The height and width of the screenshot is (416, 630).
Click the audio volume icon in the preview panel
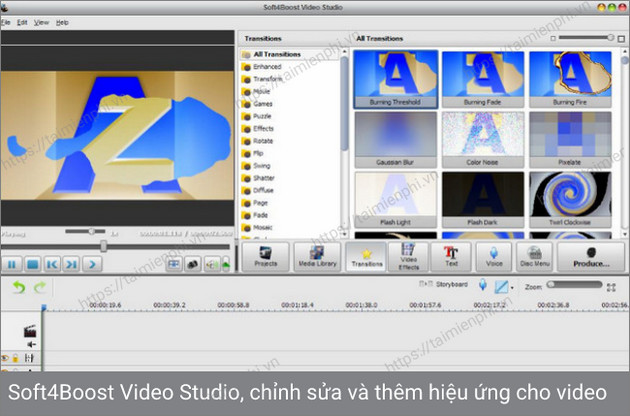click(212, 264)
